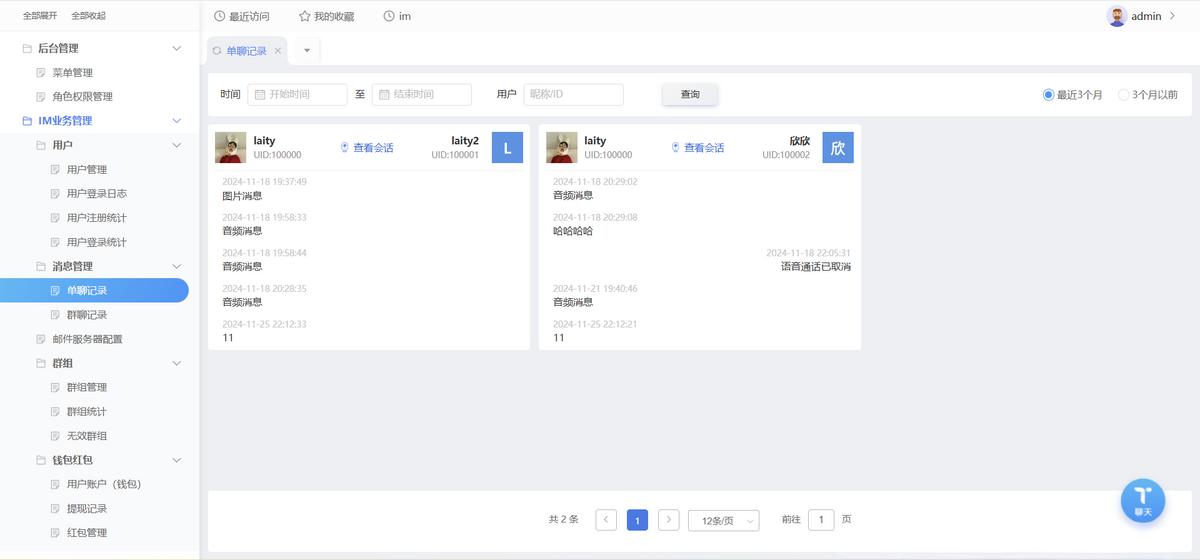The width and height of the screenshot is (1200, 560).
Task: Expand the 后台管理 menu section
Action: pyautogui.click(x=177, y=48)
